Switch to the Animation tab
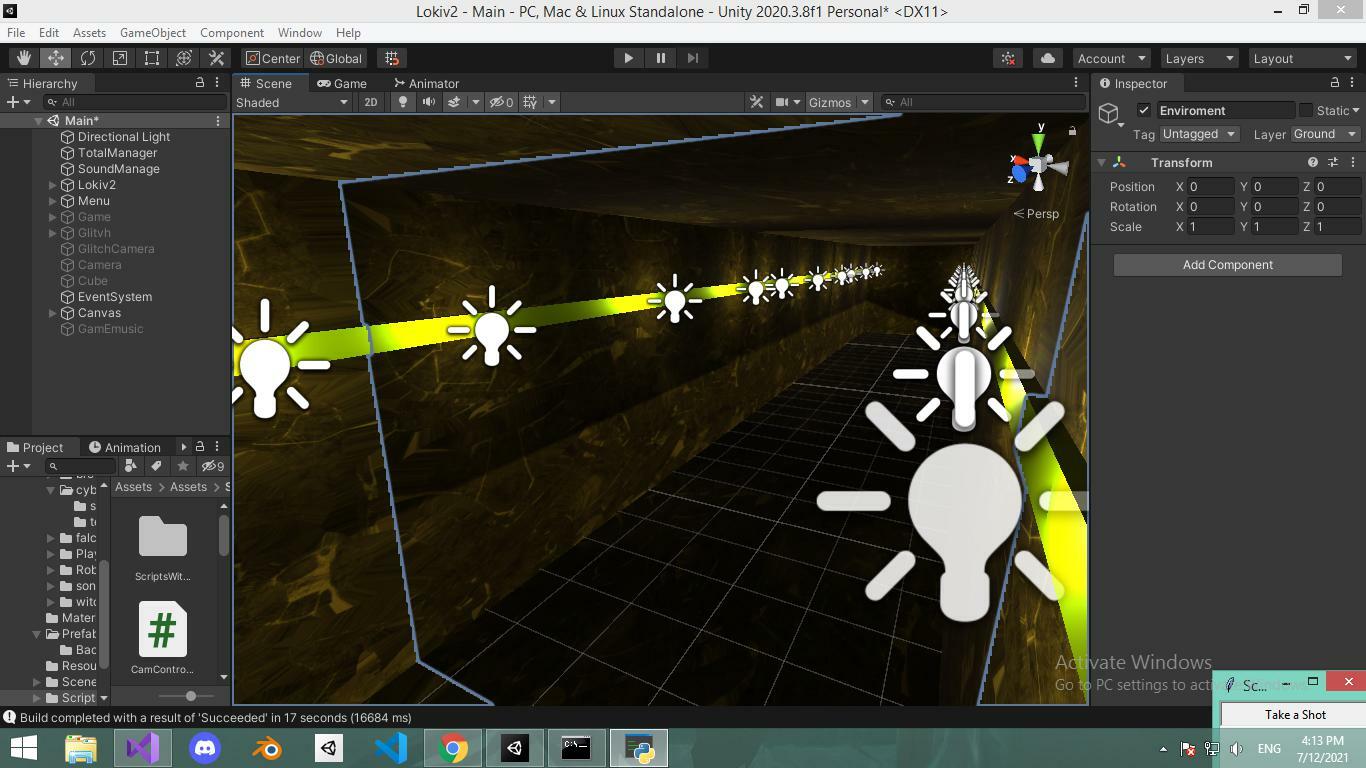 (125, 447)
